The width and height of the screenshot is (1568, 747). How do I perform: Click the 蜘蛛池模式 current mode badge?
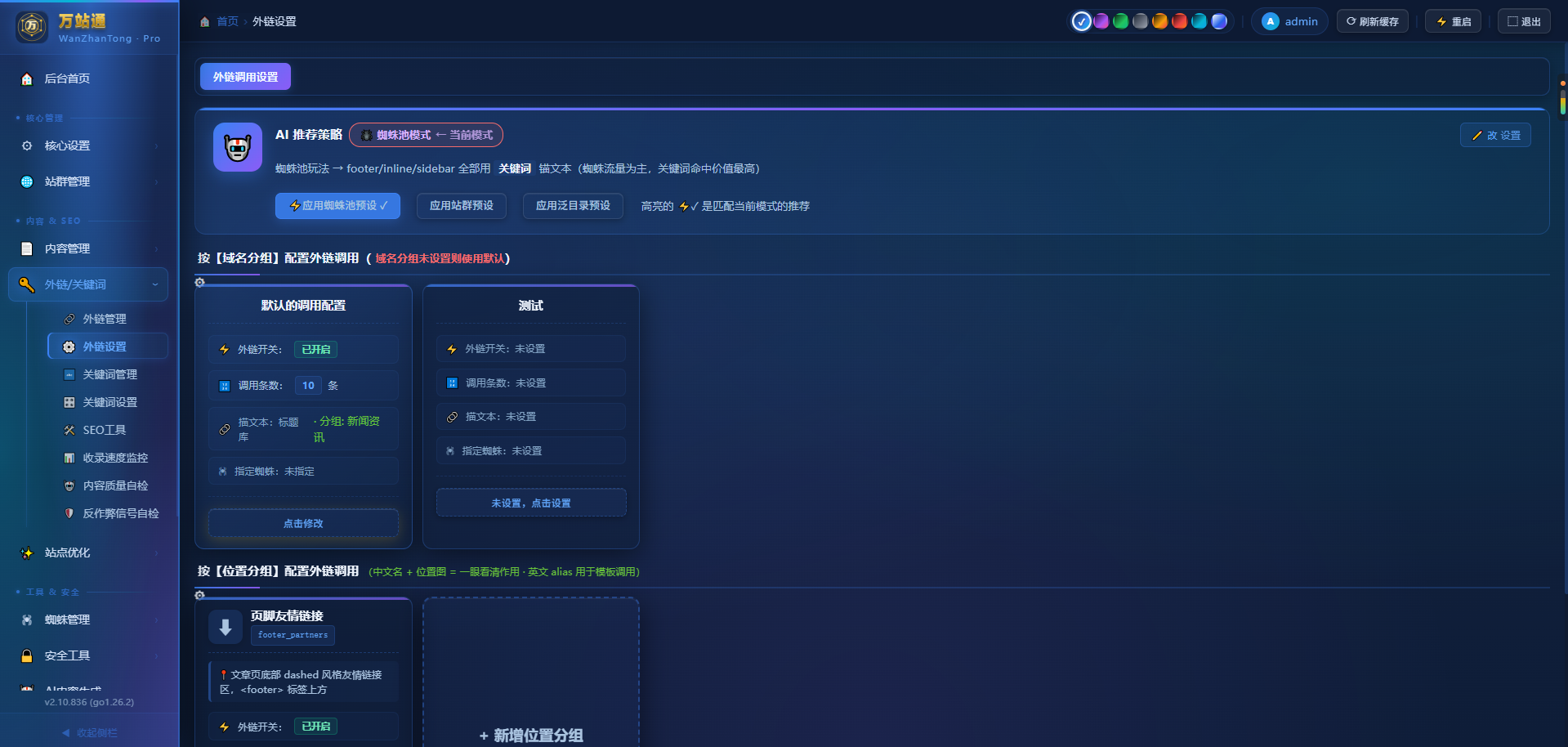point(426,135)
